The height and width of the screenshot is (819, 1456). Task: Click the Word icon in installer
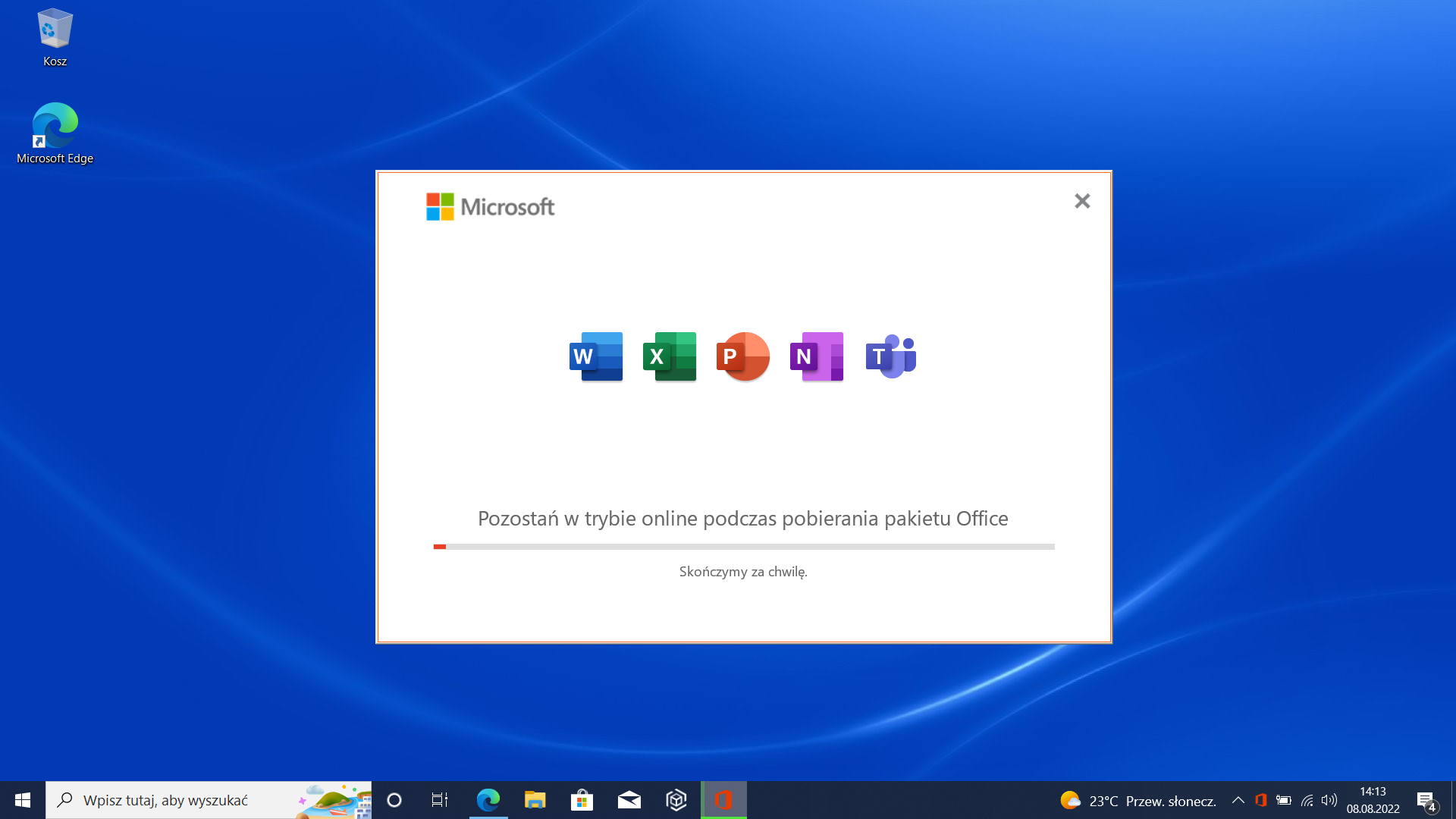[x=596, y=356]
